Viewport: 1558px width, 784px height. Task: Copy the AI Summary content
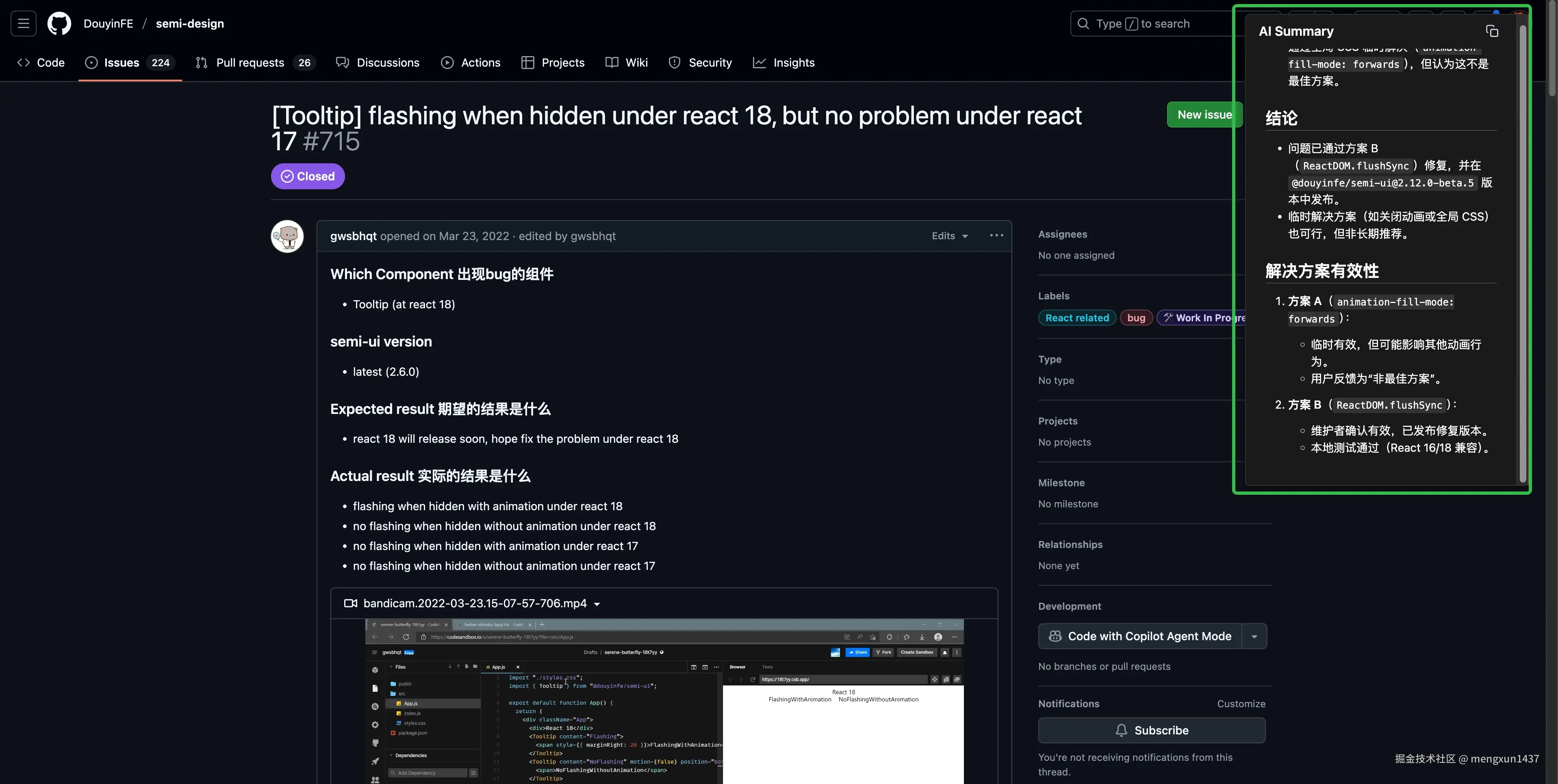tap(1491, 31)
